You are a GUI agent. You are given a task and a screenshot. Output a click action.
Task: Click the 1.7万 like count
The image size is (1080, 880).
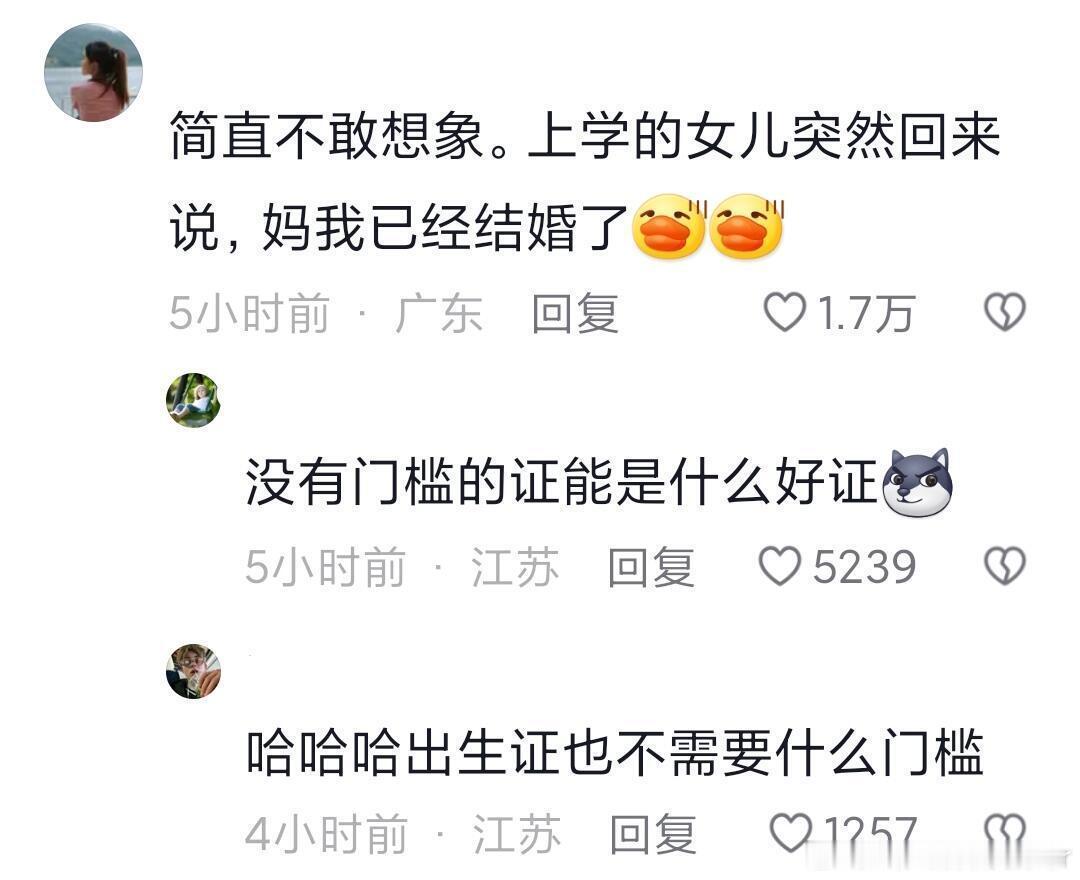866,313
